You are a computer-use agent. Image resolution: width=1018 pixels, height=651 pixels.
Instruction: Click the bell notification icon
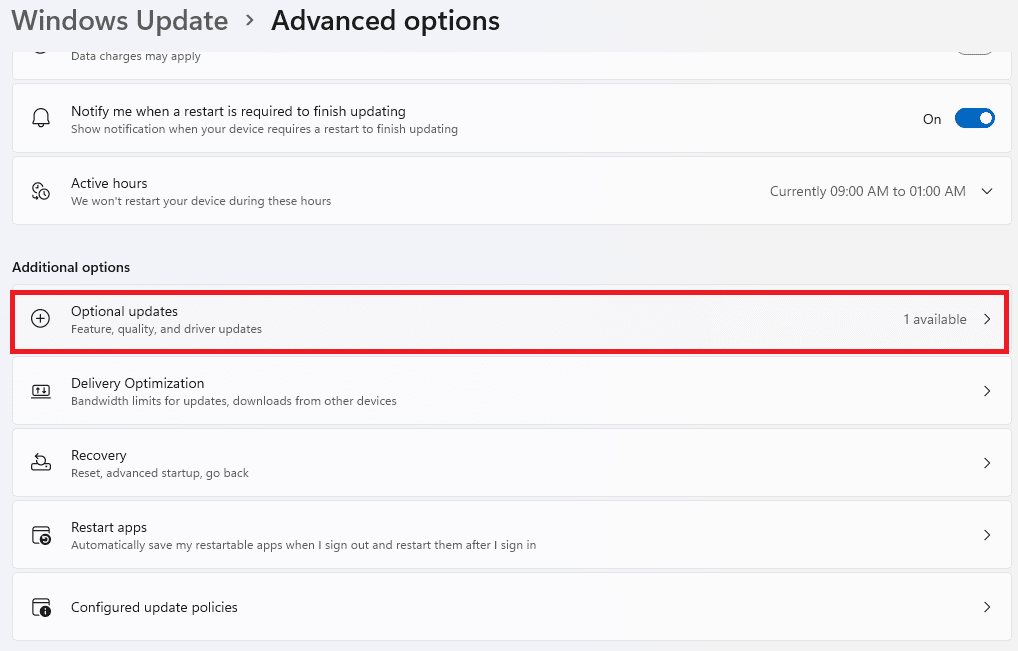point(41,119)
